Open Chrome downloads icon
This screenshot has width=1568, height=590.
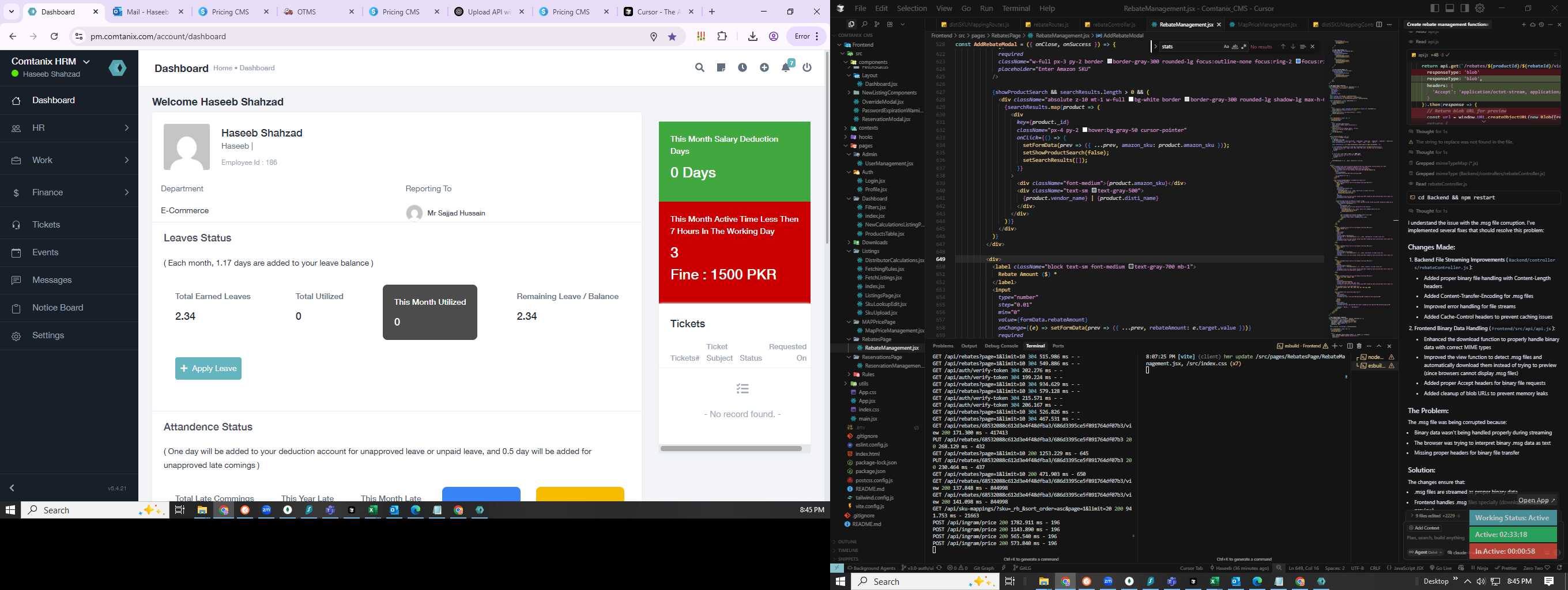click(752, 36)
